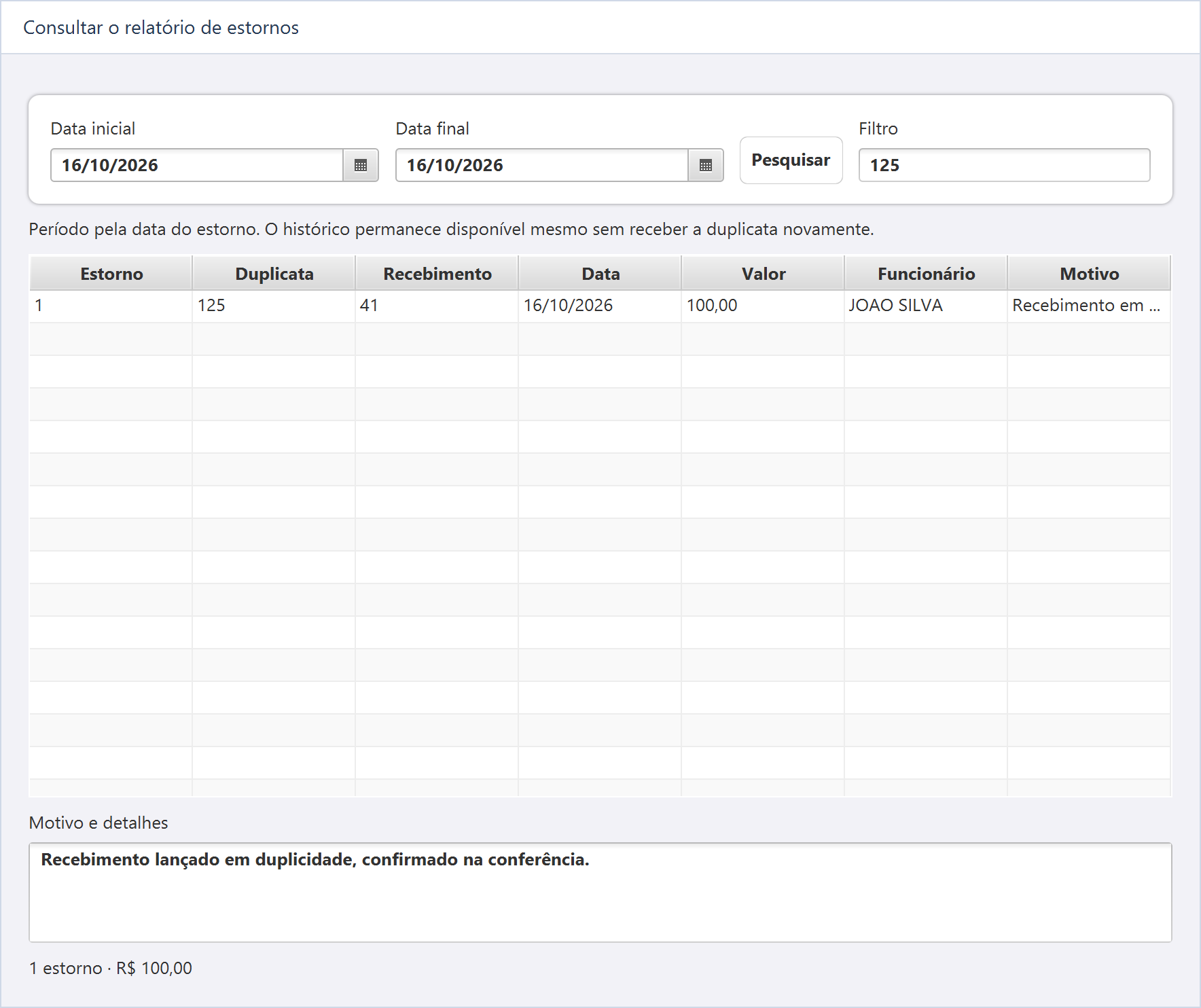Click the Pesquisar button
The image size is (1201, 1008).
[791, 160]
